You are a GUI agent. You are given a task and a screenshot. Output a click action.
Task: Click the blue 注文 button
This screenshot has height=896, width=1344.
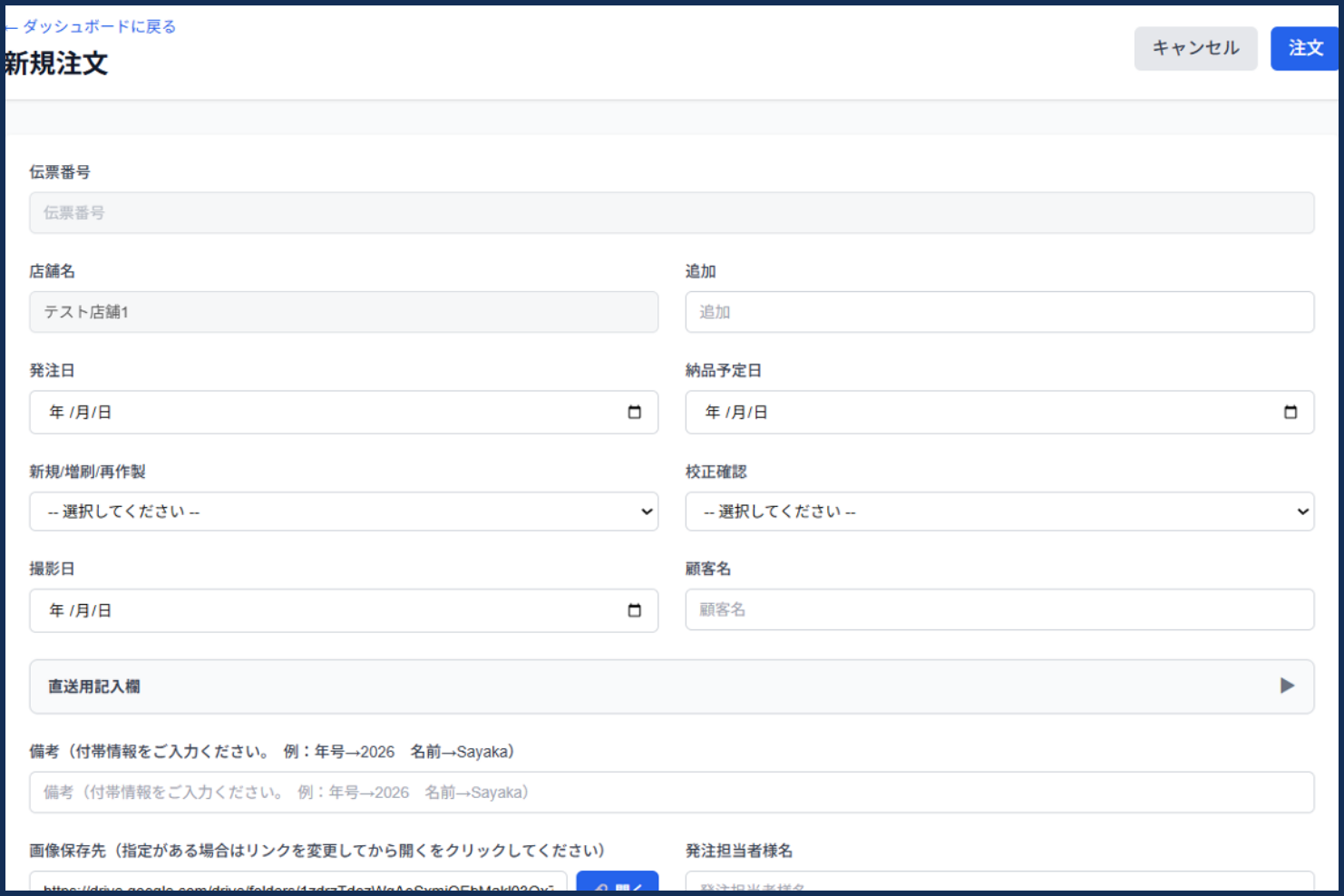tap(1304, 48)
